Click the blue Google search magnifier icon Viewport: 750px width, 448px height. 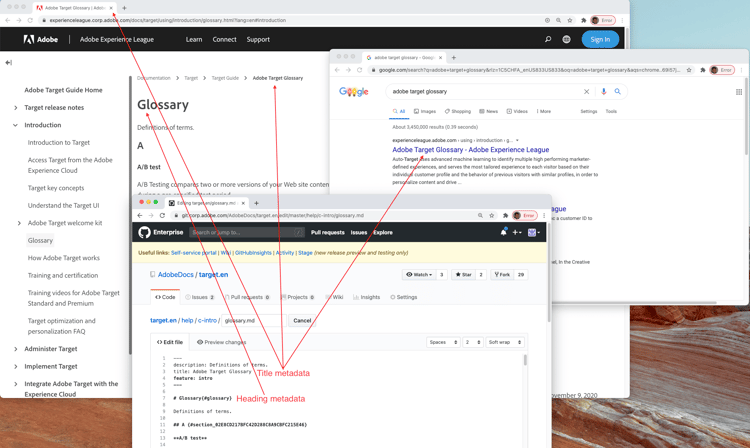coord(618,91)
